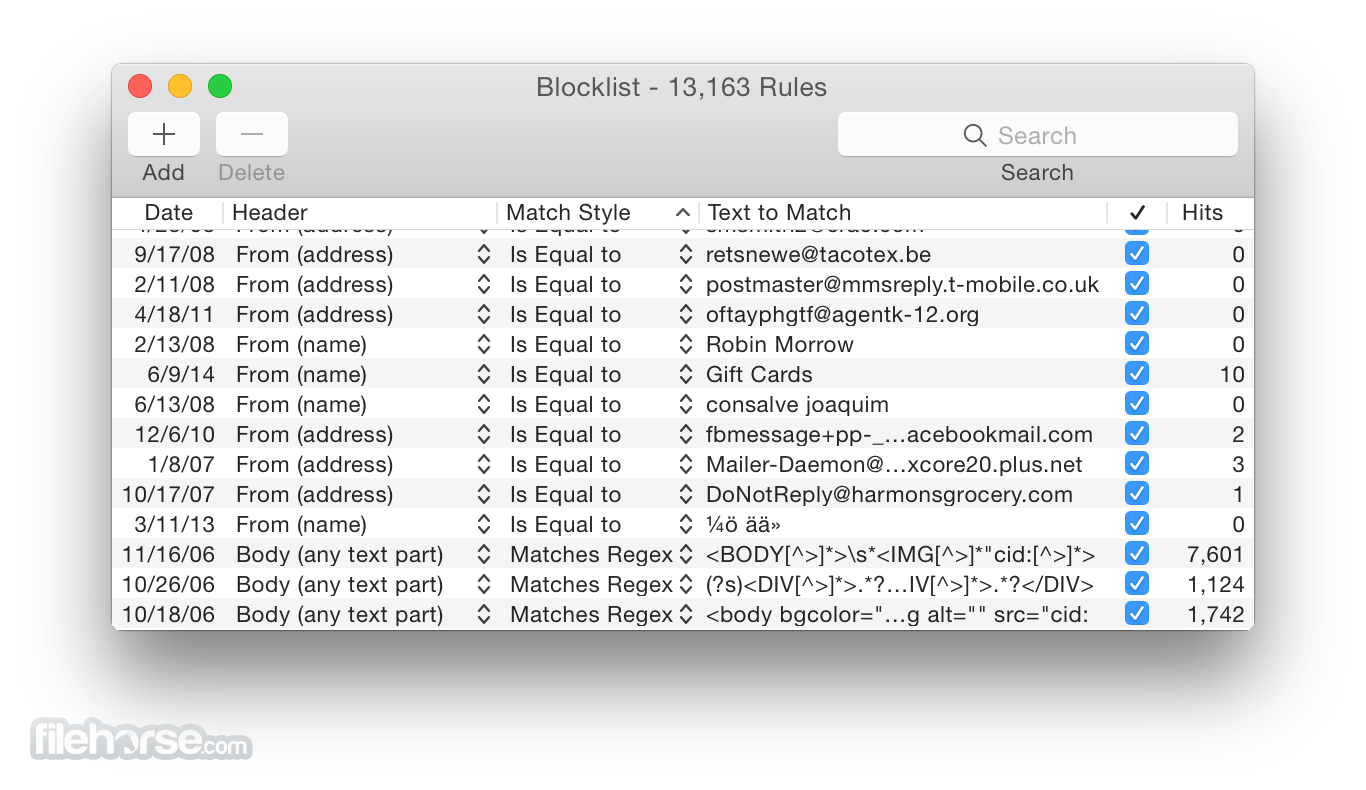The image size is (1366, 790).
Task: Sort by the Hits column header
Action: point(1202,213)
